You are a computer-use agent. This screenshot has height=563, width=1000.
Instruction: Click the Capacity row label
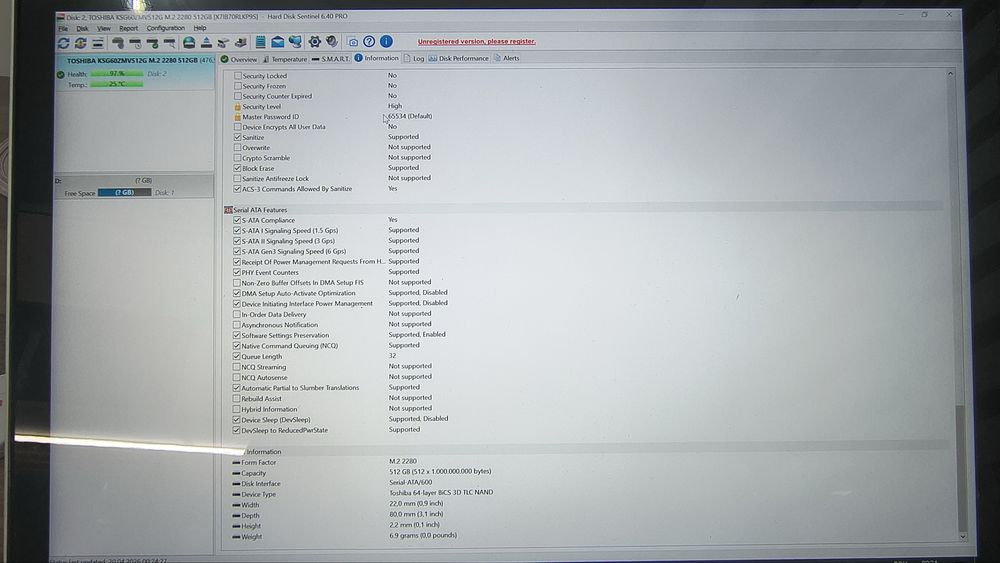coord(253,473)
